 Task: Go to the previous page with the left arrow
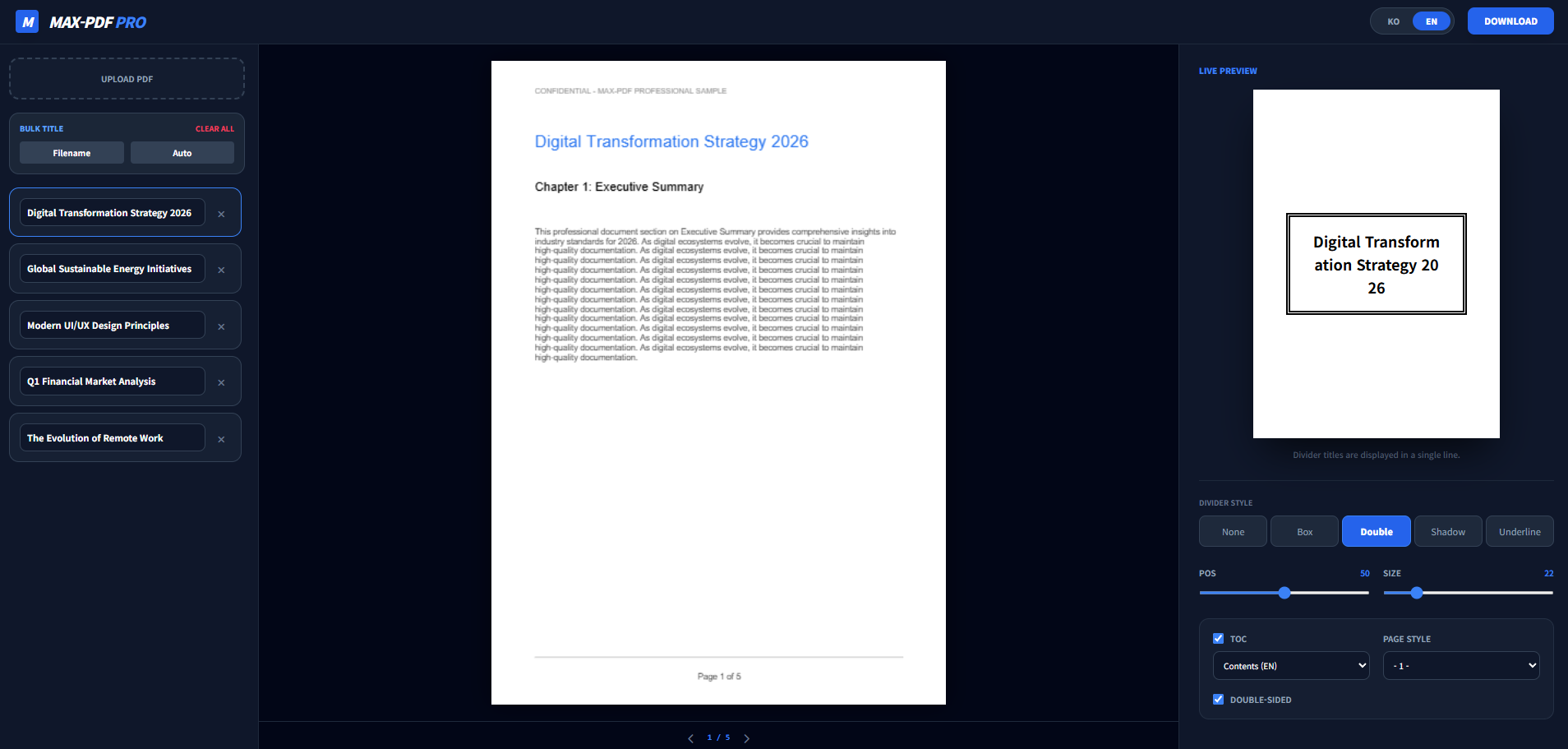pos(690,737)
